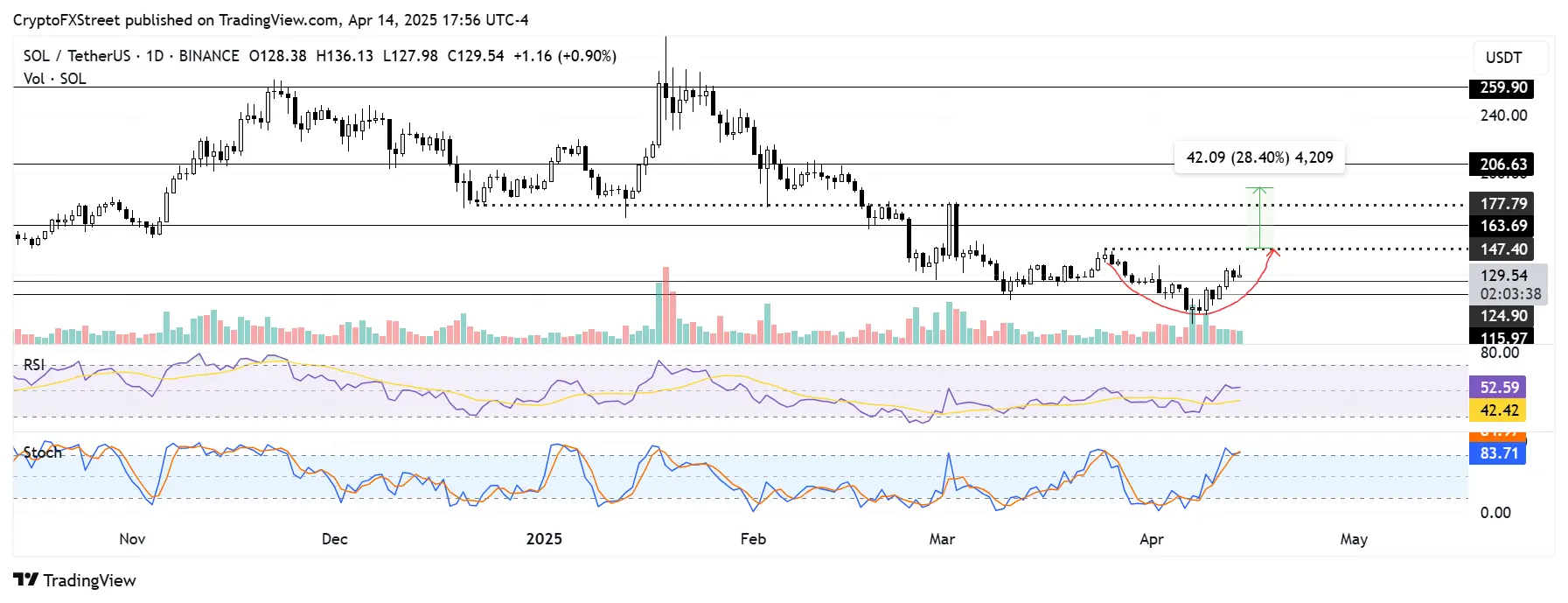The height and width of the screenshot is (603, 1568).
Task: Select the 177.79 dotted line price label
Action: point(1502,204)
